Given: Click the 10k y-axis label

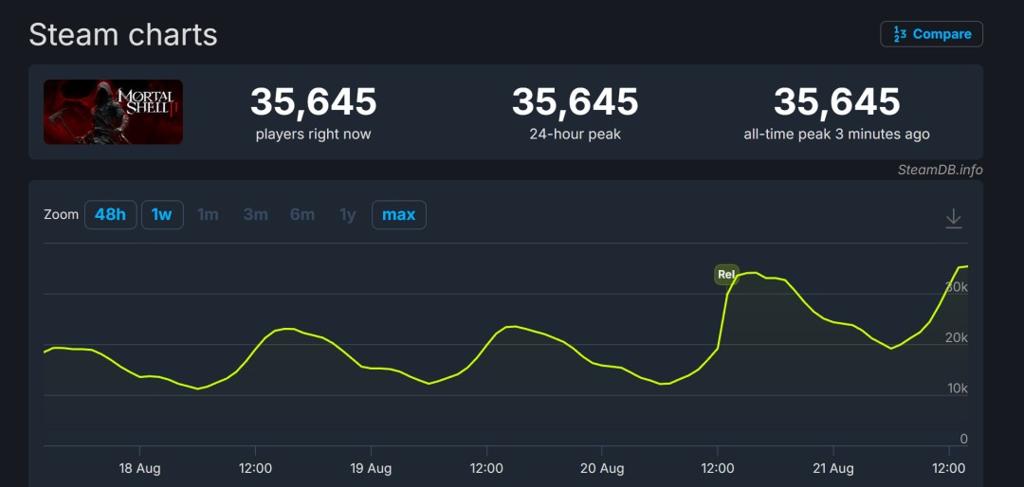Looking at the screenshot, I should click(x=956, y=389).
